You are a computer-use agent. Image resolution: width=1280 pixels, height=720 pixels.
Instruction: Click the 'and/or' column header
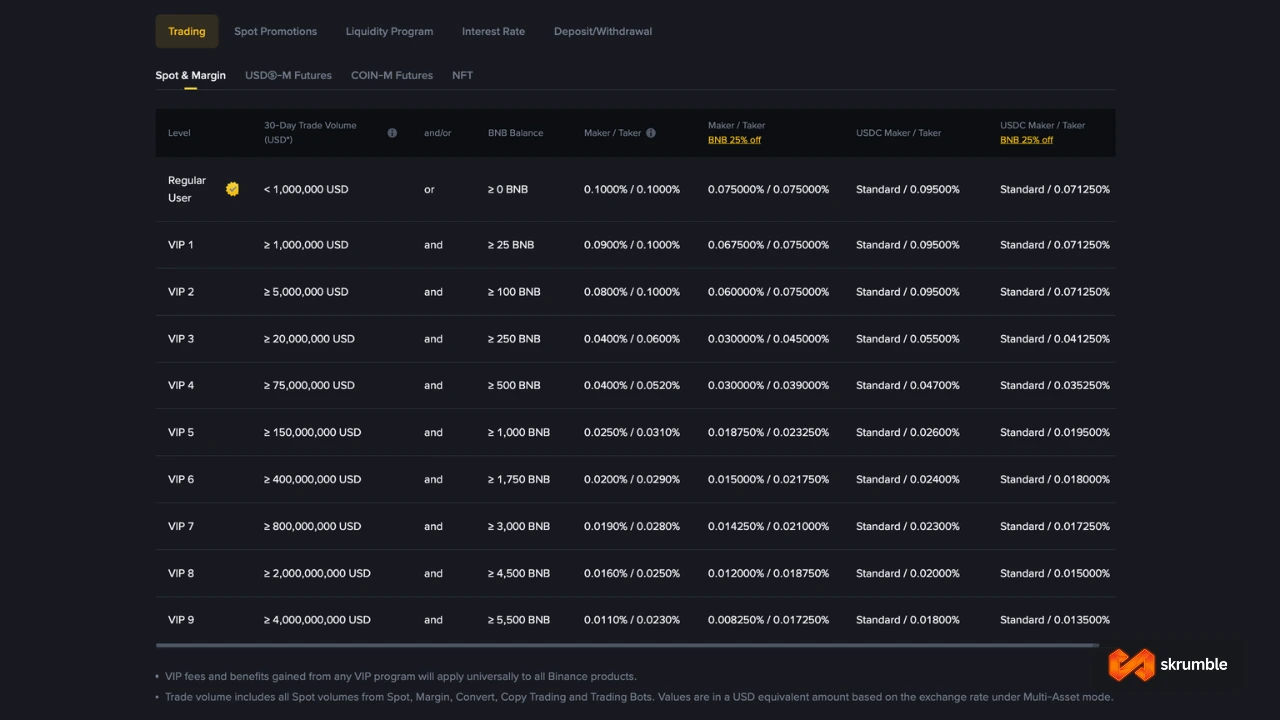[x=438, y=133]
